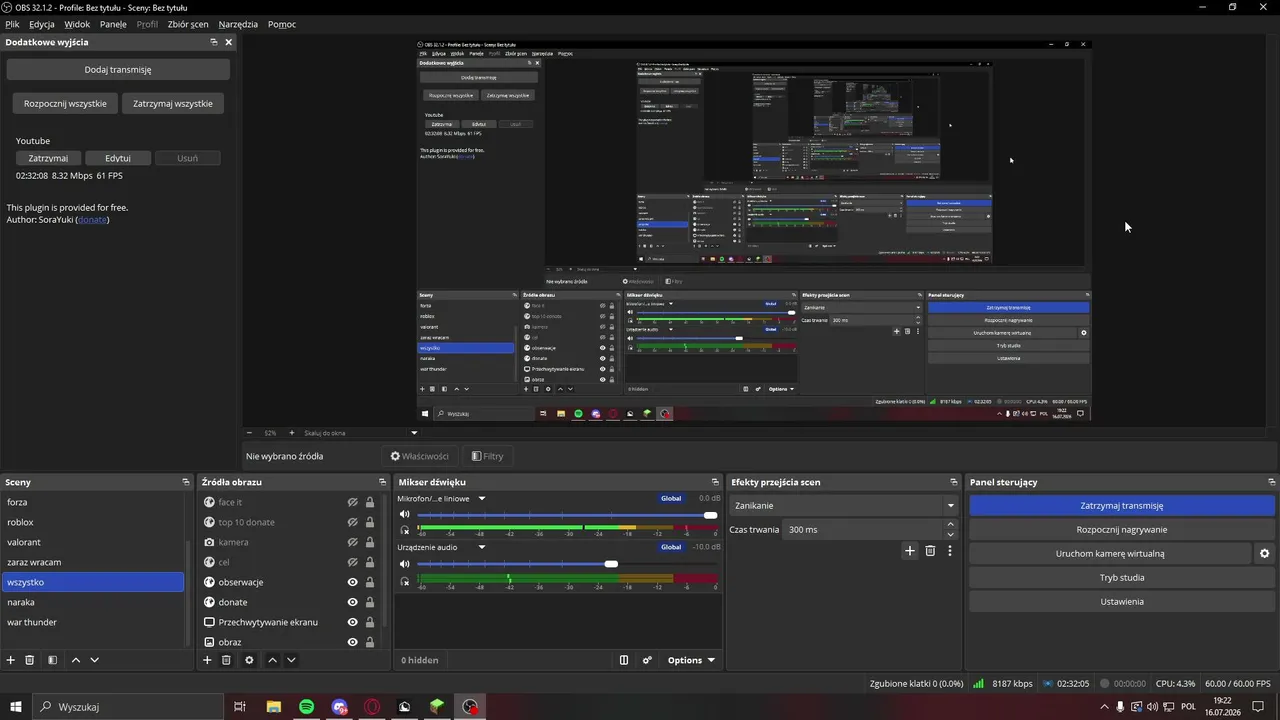
Task: Show the face it source
Action: click(353, 502)
